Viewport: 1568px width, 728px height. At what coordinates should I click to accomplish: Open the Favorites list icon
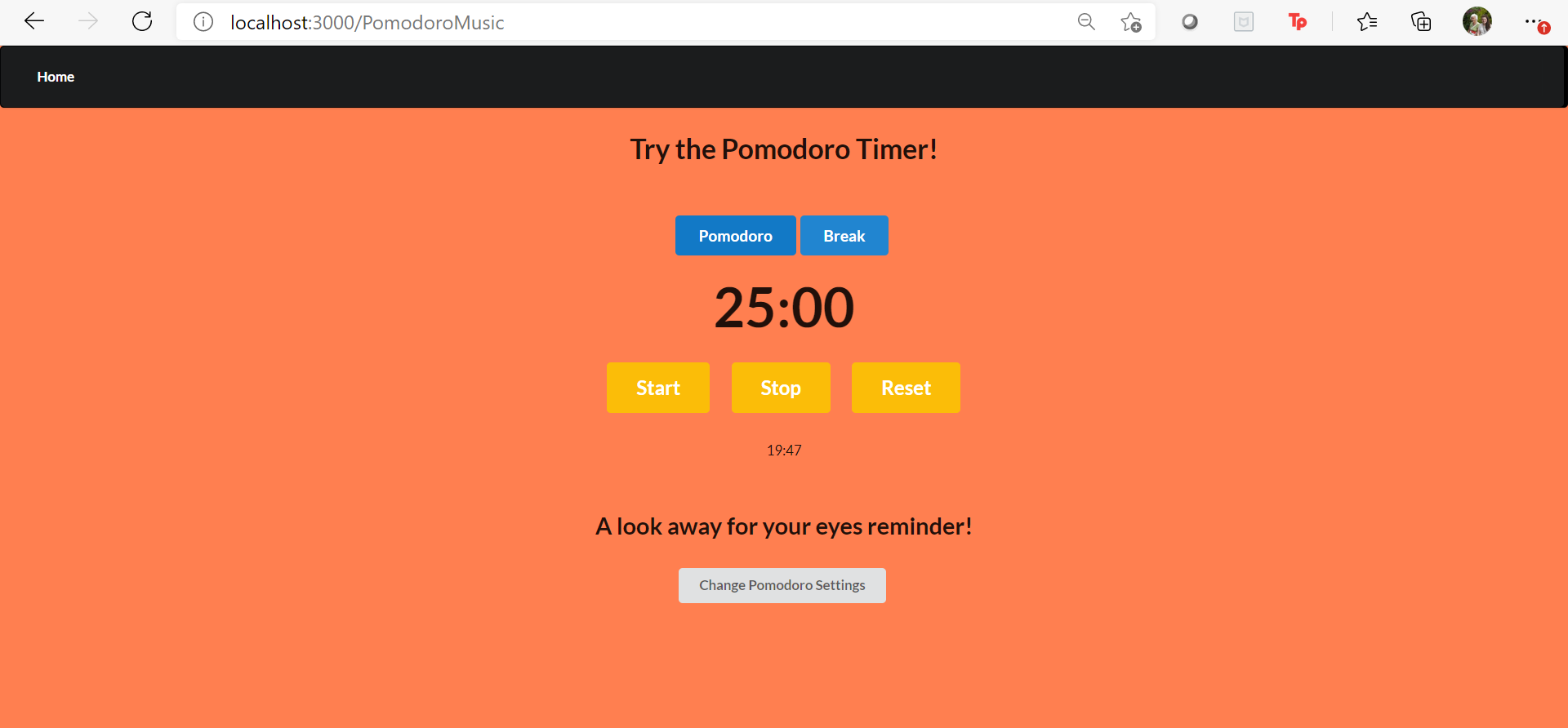click(x=1367, y=22)
